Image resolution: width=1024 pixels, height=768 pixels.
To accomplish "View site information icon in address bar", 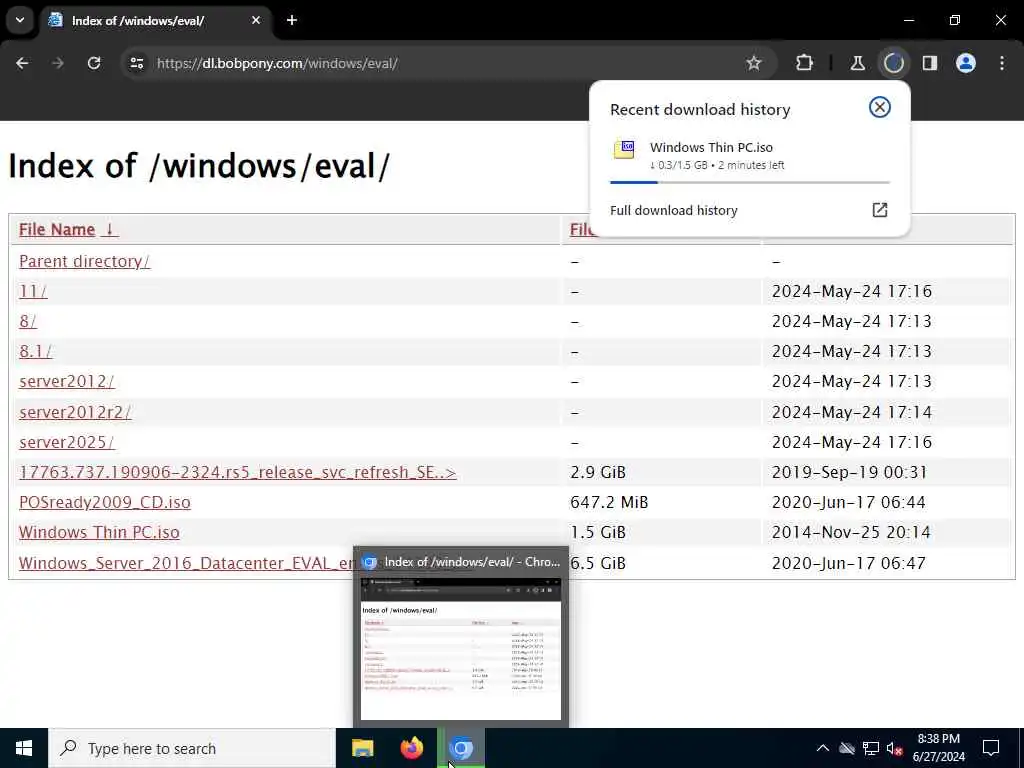I will 136,63.
